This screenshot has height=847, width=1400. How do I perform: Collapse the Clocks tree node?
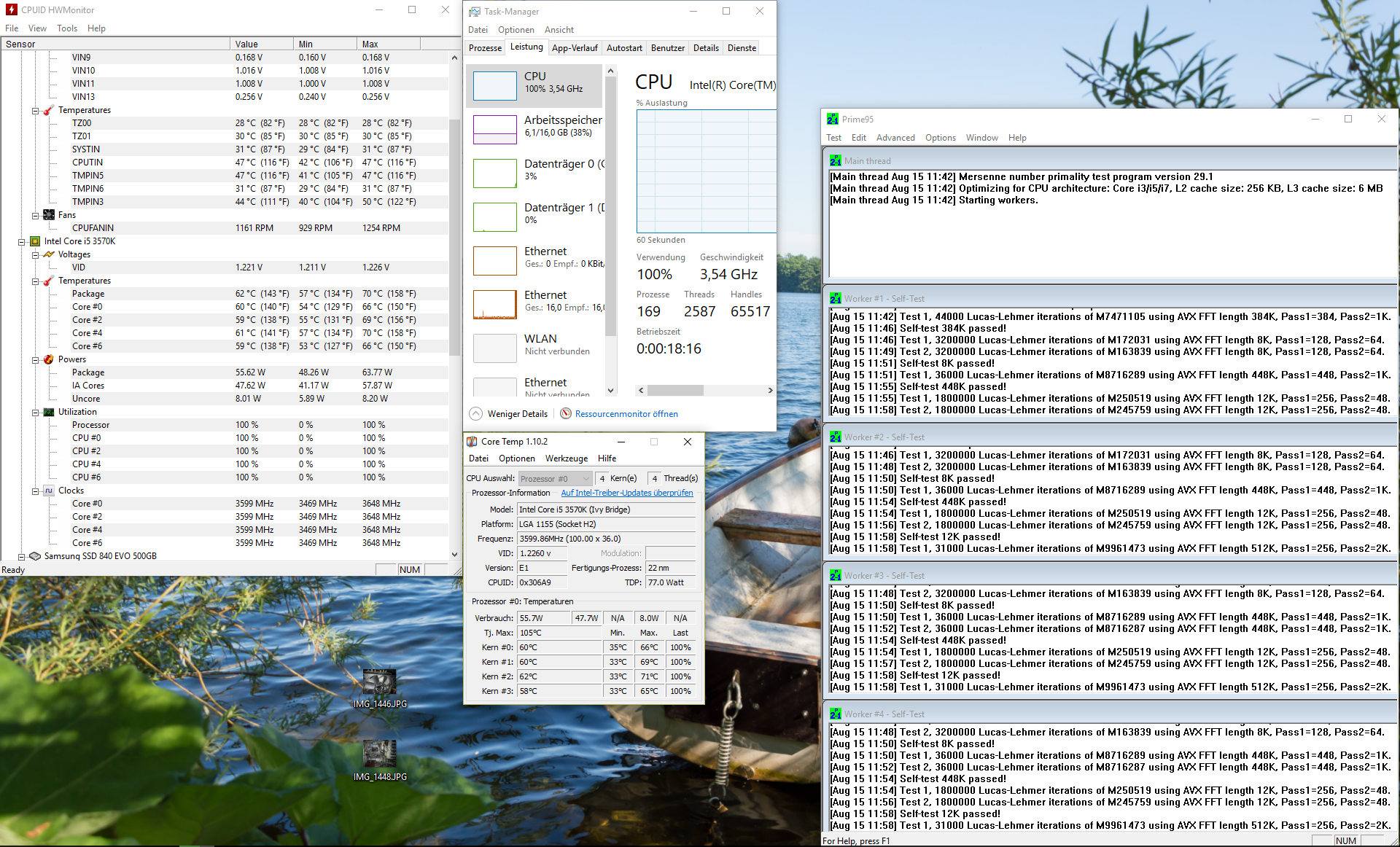click(x=35, y=491)
